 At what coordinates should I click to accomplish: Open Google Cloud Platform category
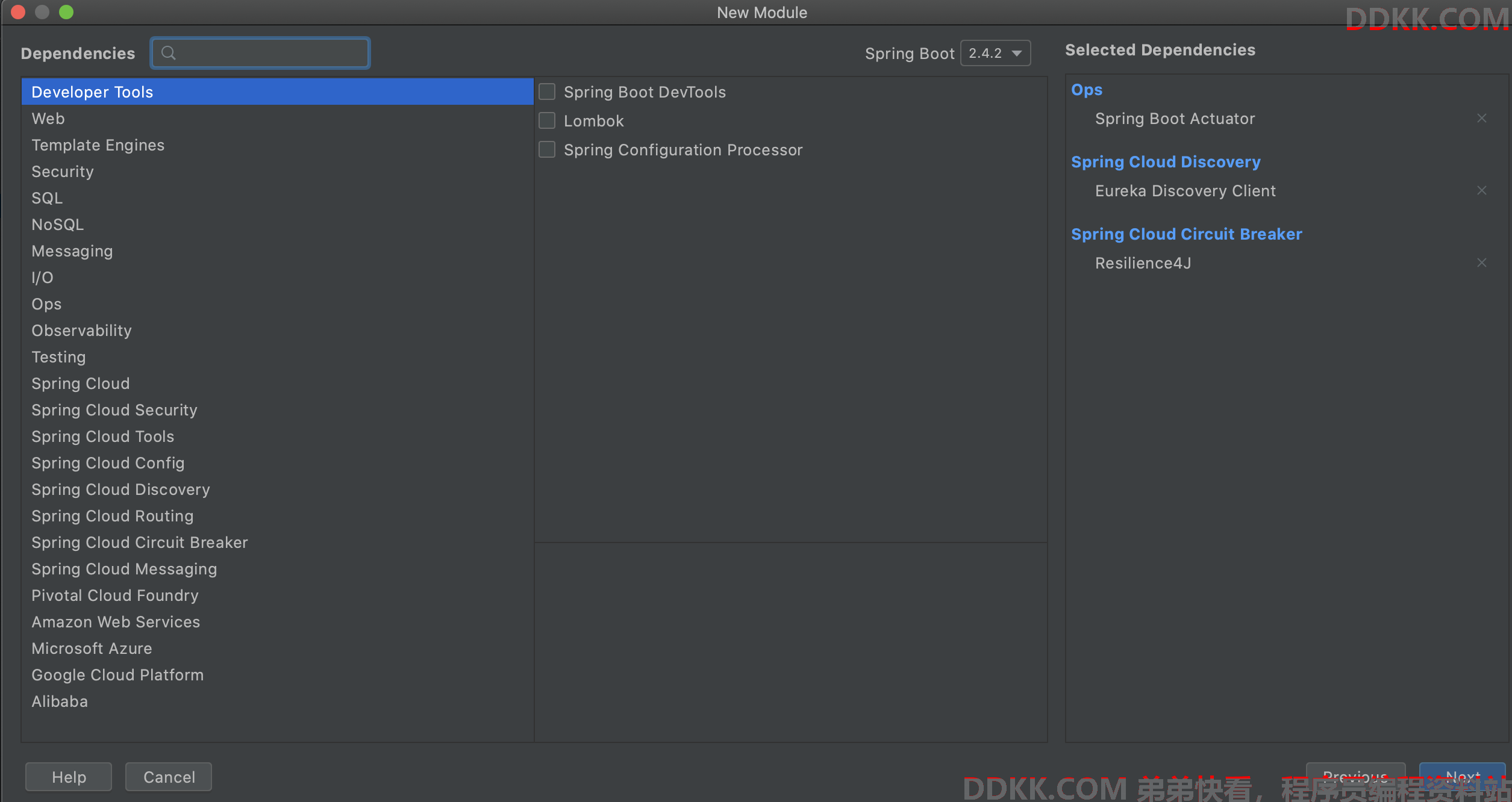click(x=278, y=674)
